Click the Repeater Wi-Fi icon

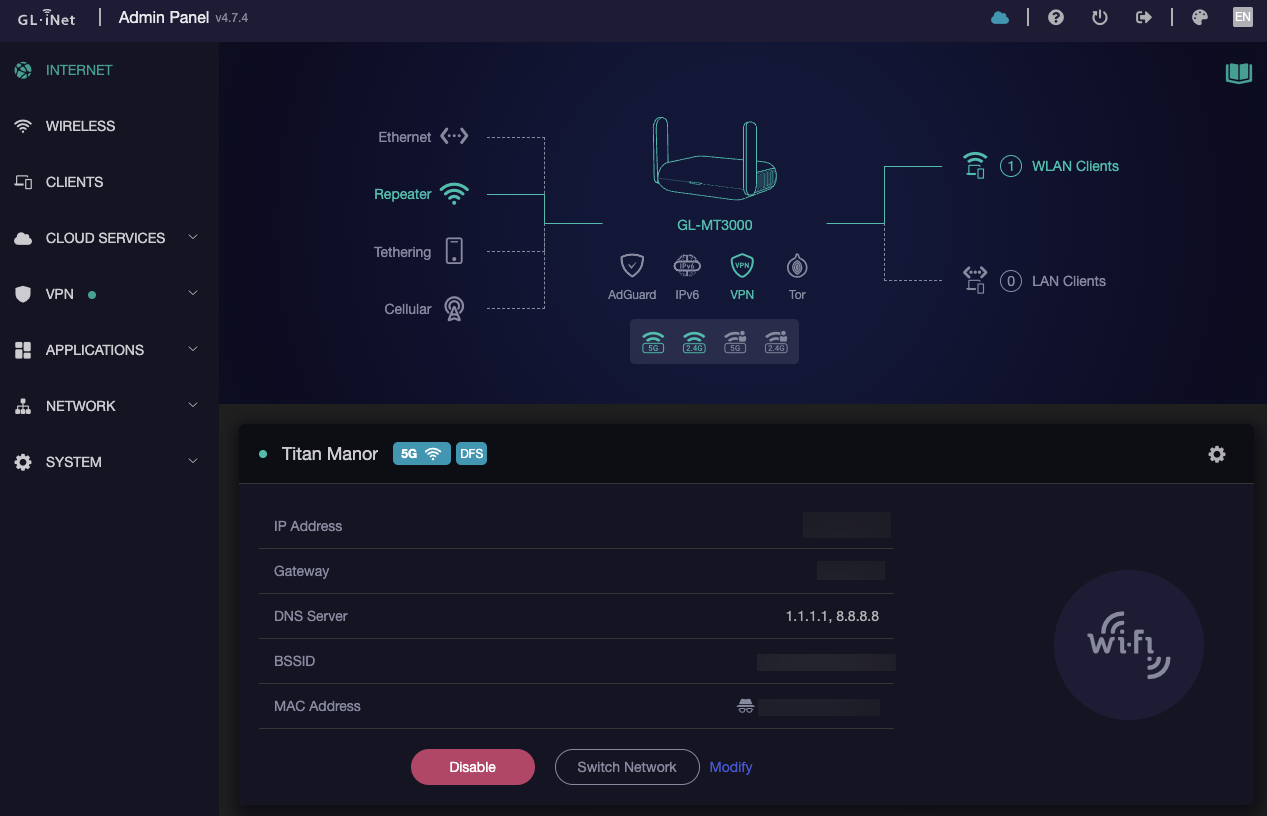pos(454,194)
